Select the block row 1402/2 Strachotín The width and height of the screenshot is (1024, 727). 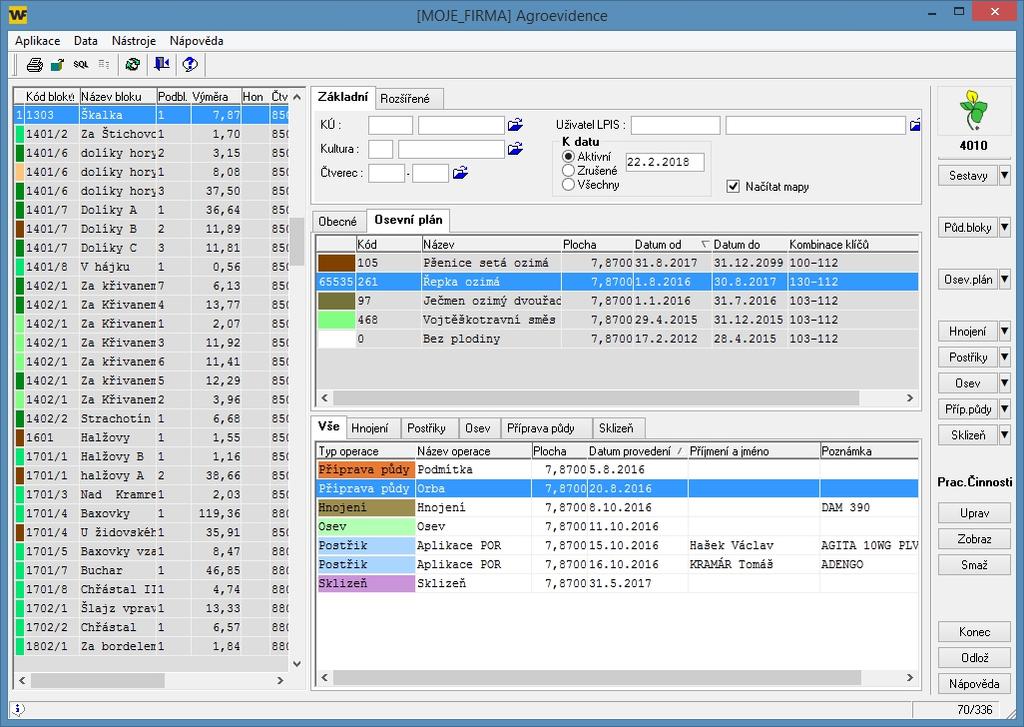[152, 418]
